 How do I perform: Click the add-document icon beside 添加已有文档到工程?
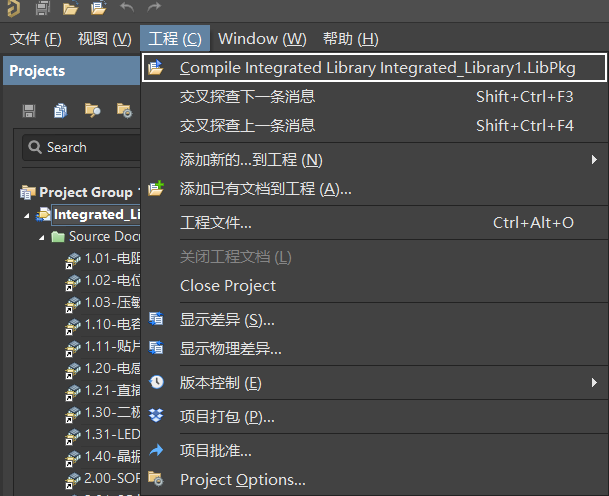156,188
